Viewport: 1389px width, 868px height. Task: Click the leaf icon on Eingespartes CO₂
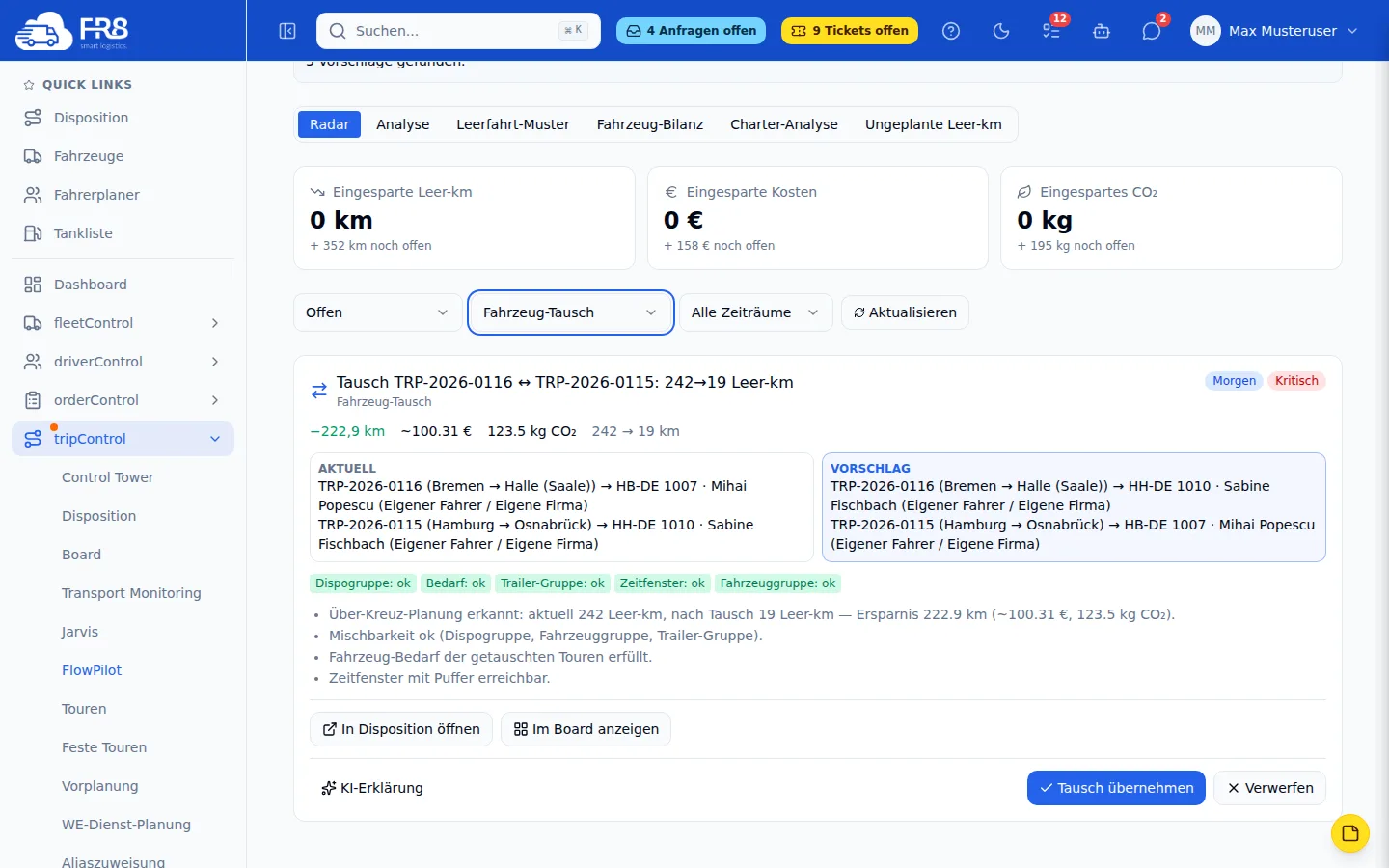tap(1024, 192)
